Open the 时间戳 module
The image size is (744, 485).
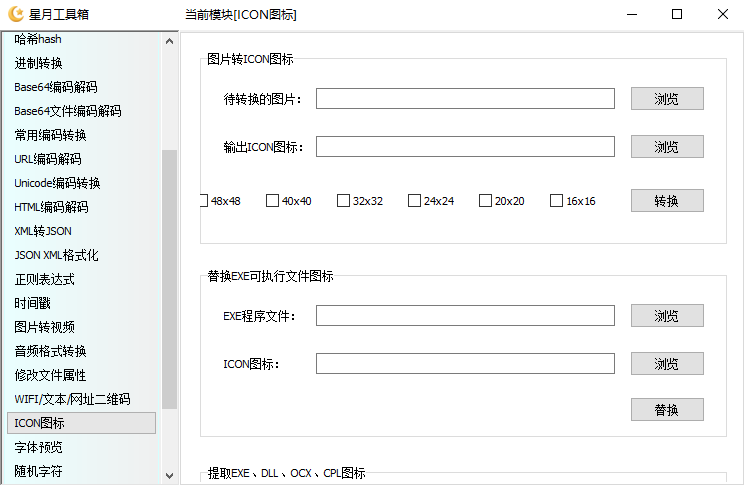point(32,303)
